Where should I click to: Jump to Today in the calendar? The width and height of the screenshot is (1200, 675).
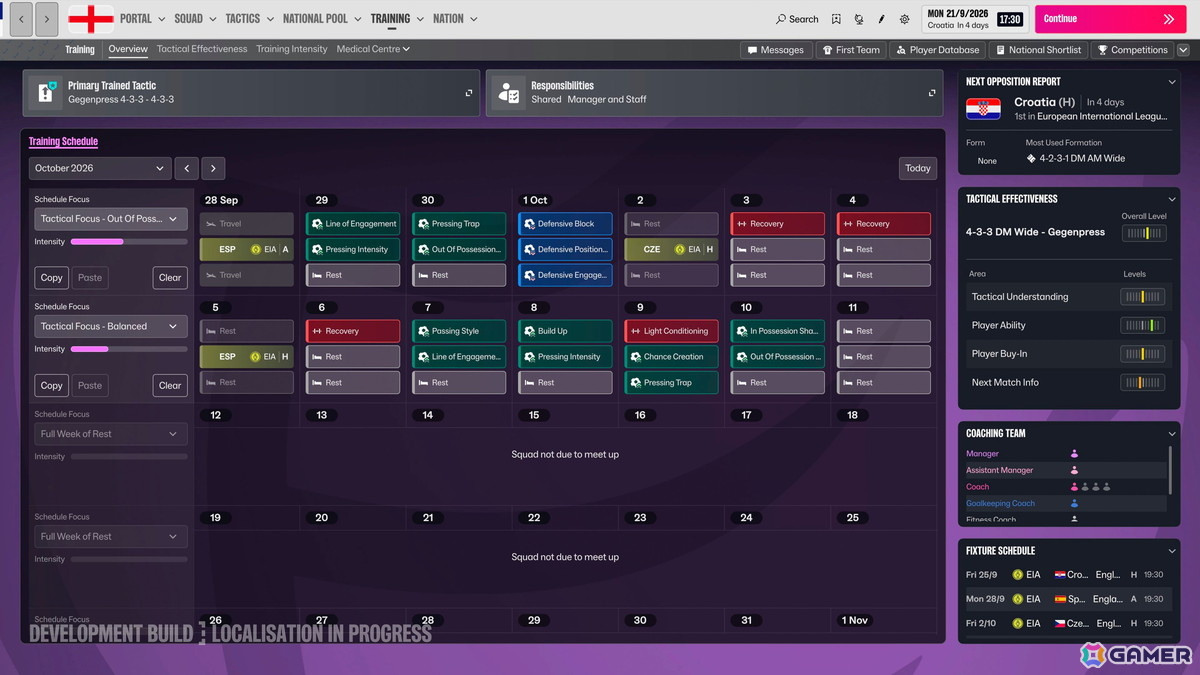(918, 168)
